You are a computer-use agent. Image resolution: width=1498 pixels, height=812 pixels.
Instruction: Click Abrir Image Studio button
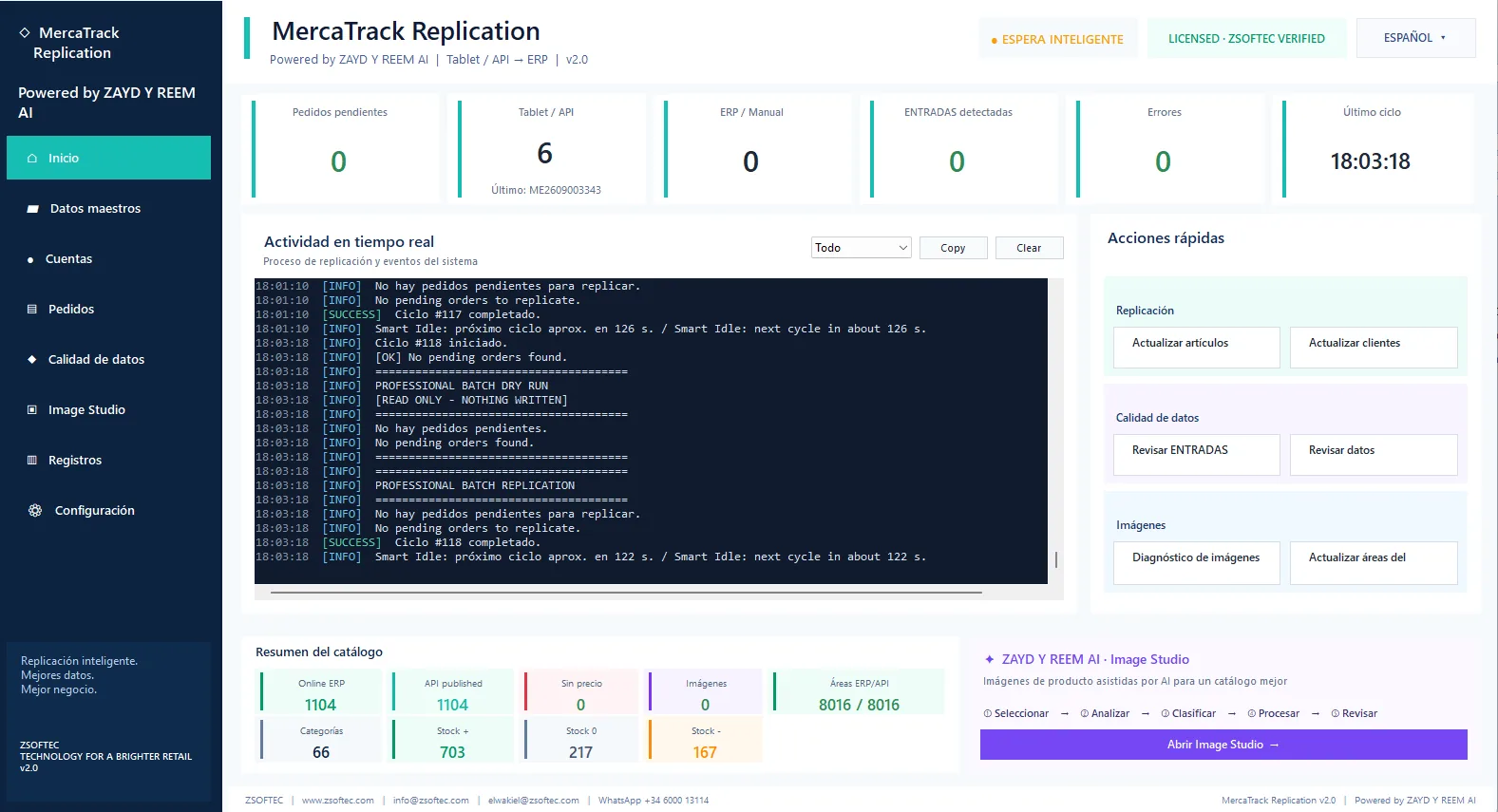[x=1223, y=745]
